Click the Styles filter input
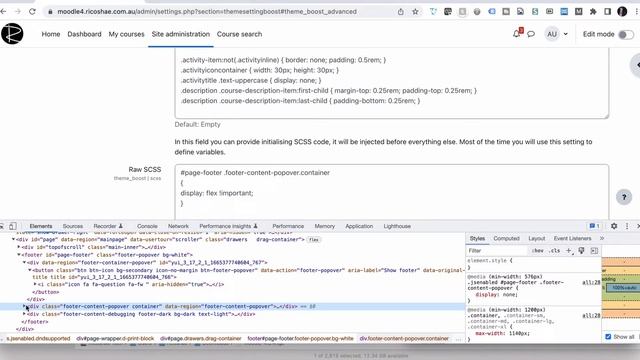The width and height of the screenshot is (640, 360). coord(497,251)
